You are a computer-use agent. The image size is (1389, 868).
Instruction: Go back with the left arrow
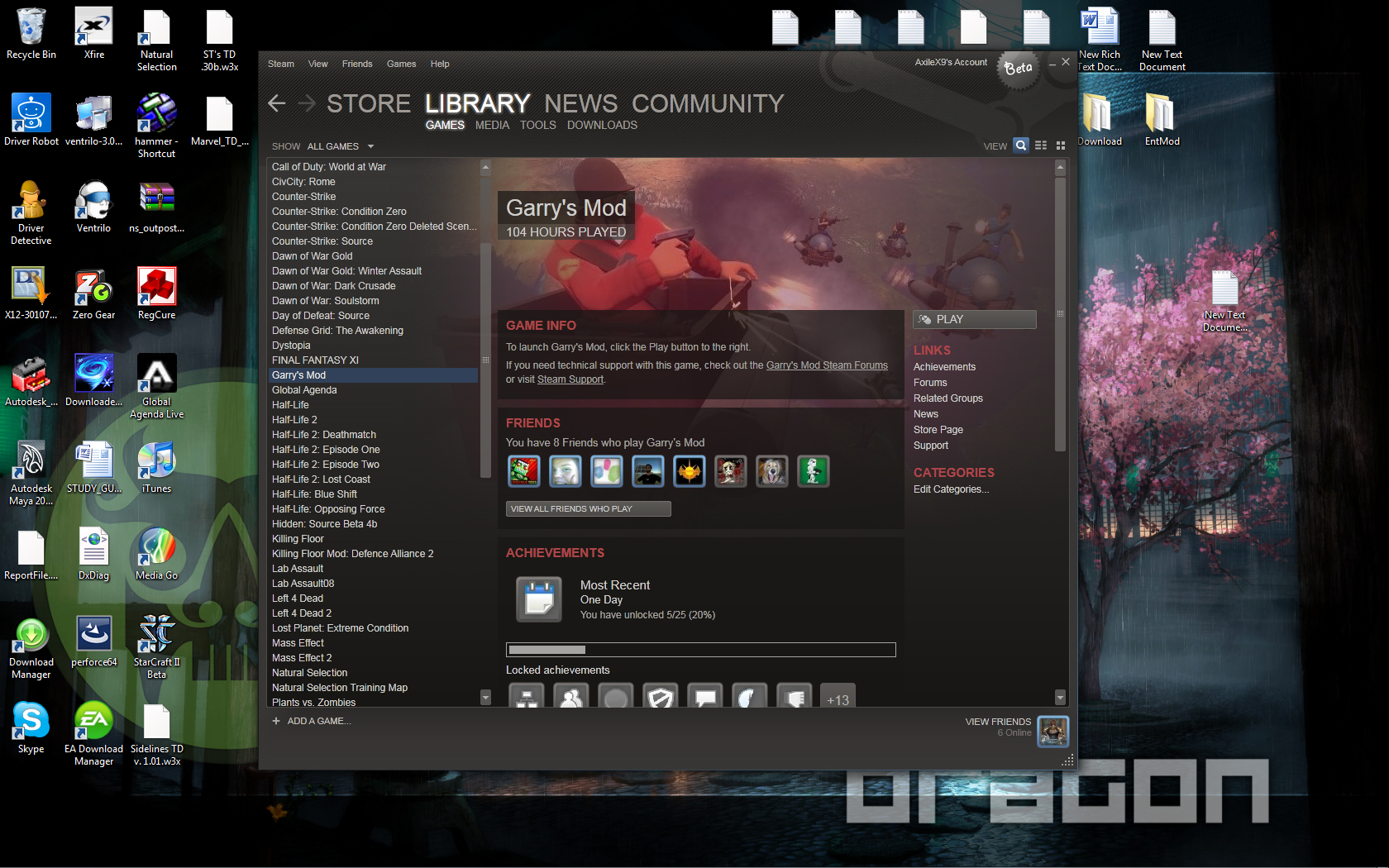coord(277,103)
